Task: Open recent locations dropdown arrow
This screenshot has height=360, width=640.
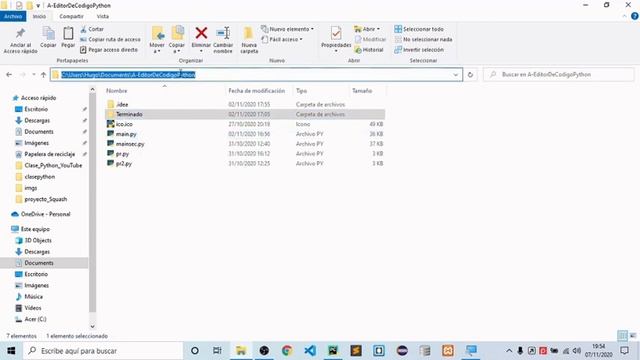Action: (x=33, y=75)
